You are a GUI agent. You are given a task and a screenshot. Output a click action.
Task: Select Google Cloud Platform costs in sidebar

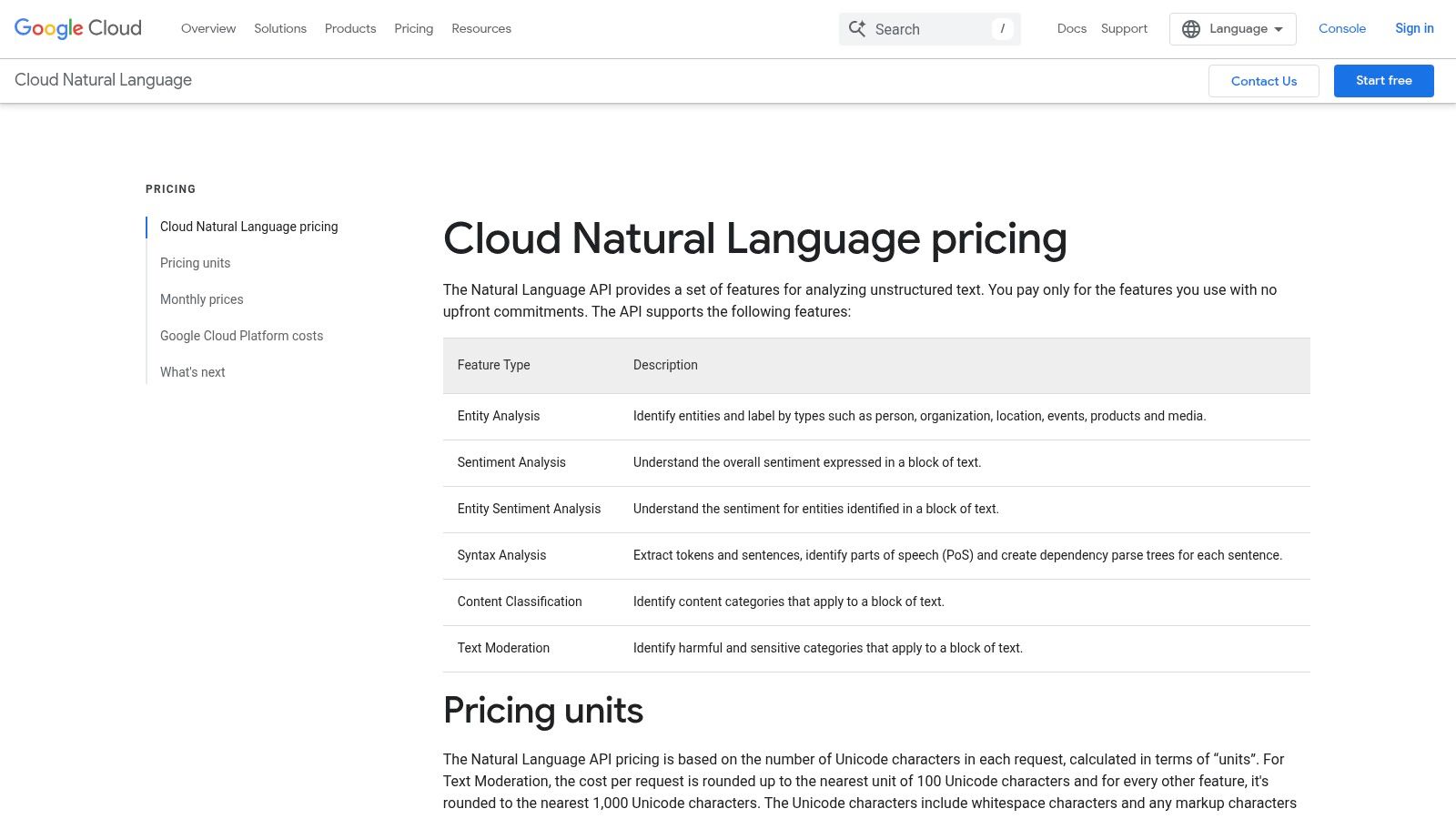(x=241, y=336)
